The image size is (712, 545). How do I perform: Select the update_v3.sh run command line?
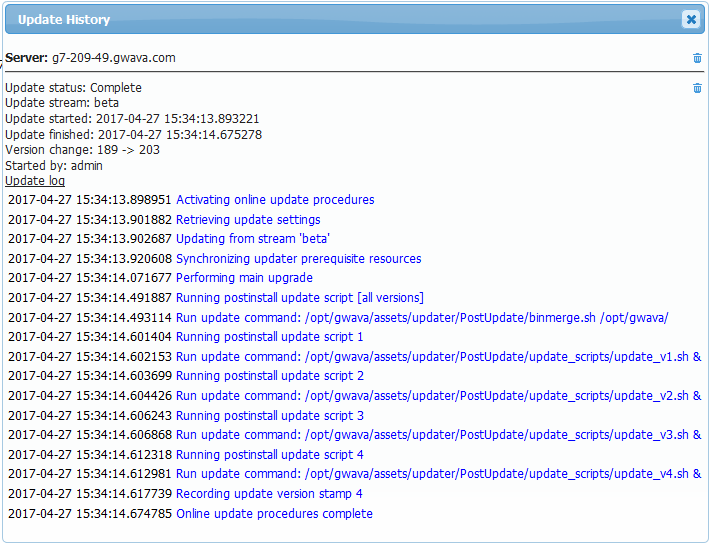pos(439,435)
